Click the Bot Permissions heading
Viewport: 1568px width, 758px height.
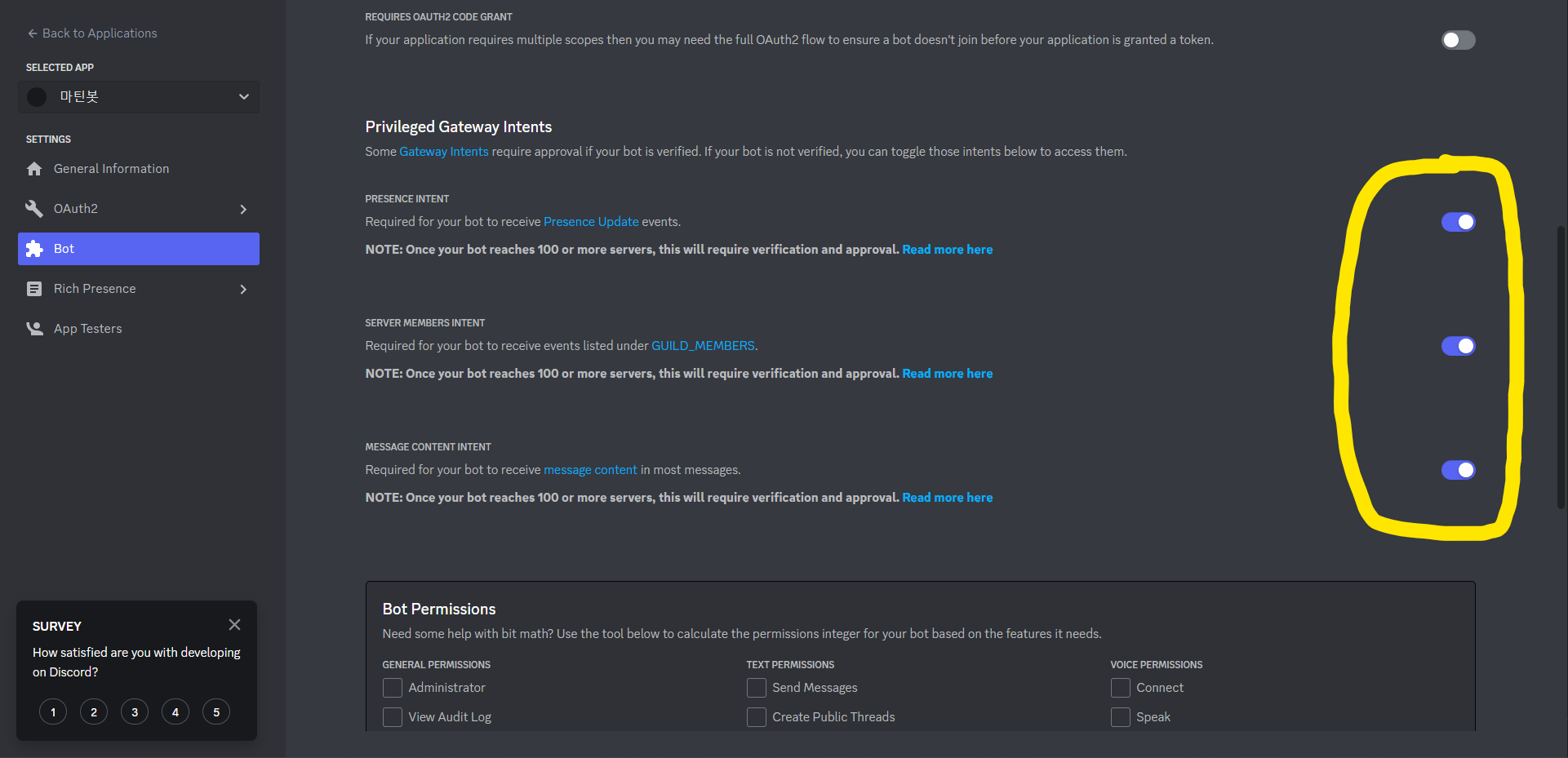439,610
